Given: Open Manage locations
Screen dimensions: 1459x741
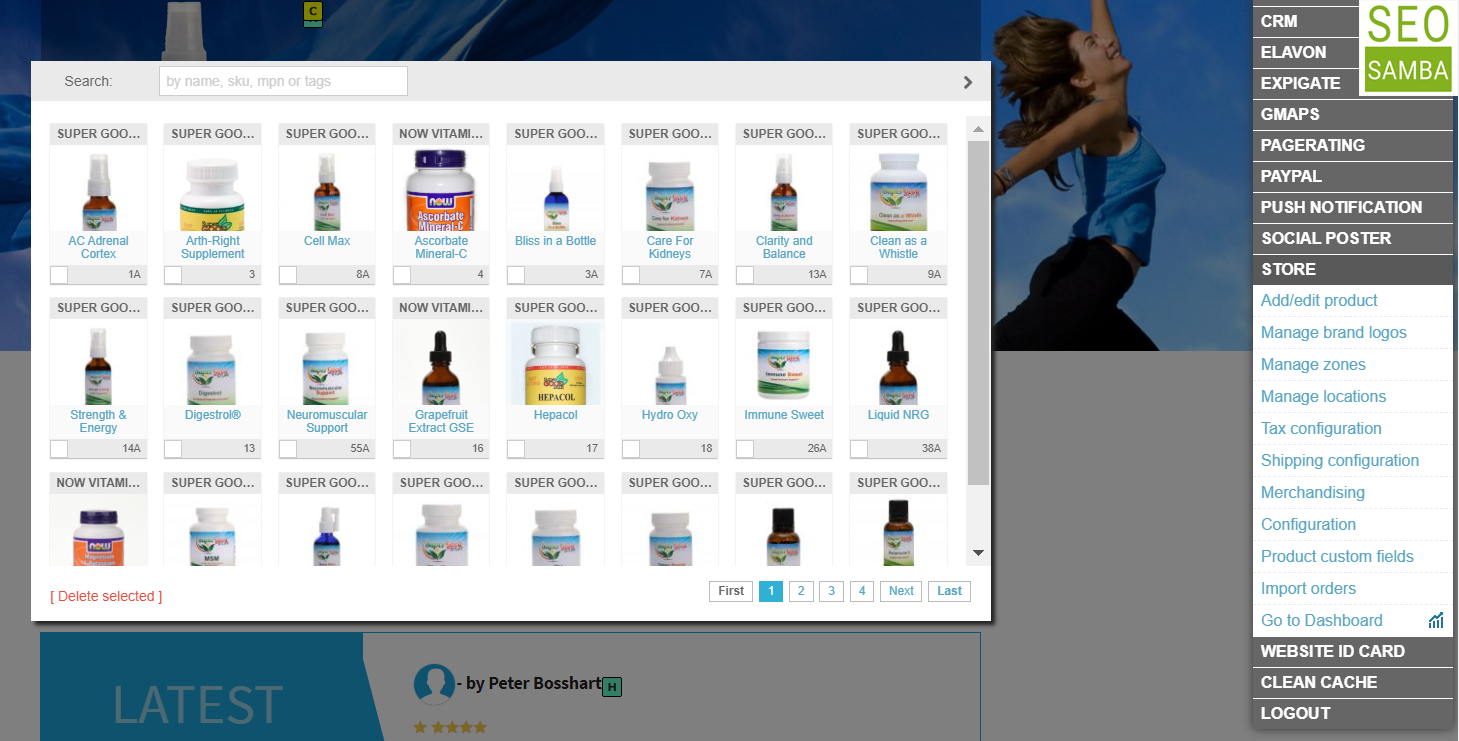Looking at the screenshot, I should [1323, 397].
